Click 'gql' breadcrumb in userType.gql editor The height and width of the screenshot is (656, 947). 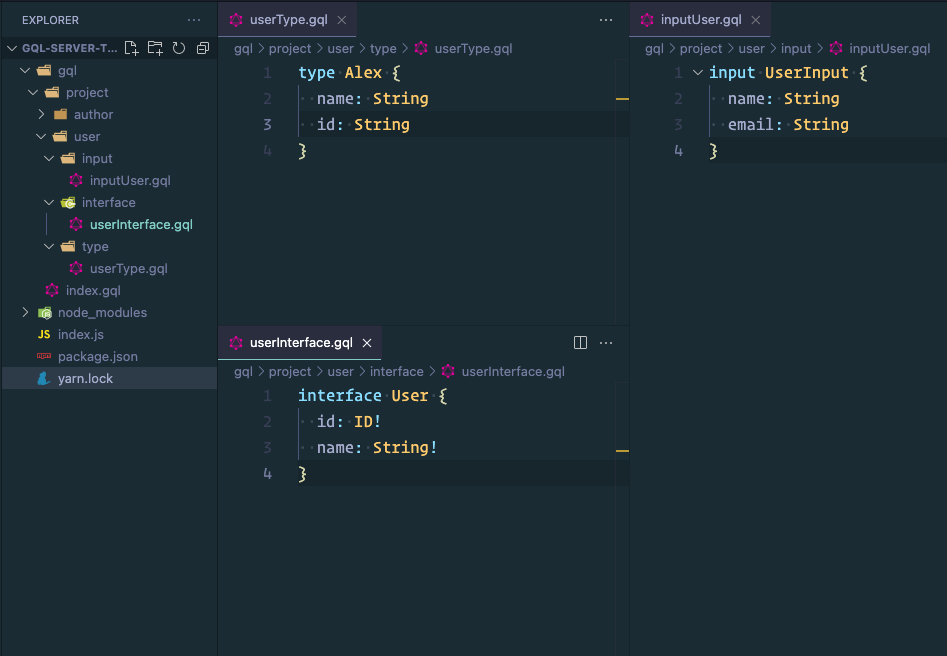tap(243, 49)
